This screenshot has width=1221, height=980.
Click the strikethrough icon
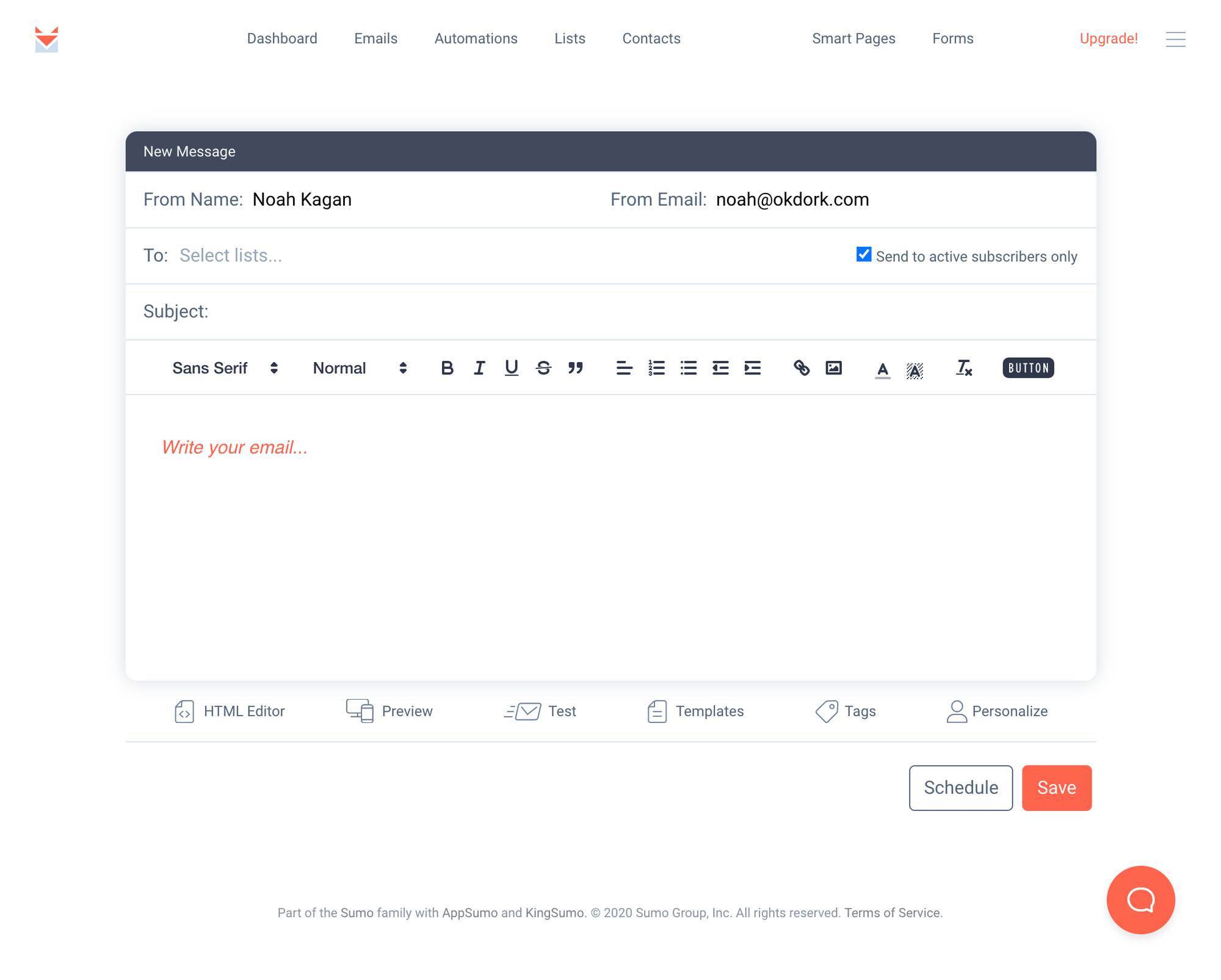coord(543,368)
